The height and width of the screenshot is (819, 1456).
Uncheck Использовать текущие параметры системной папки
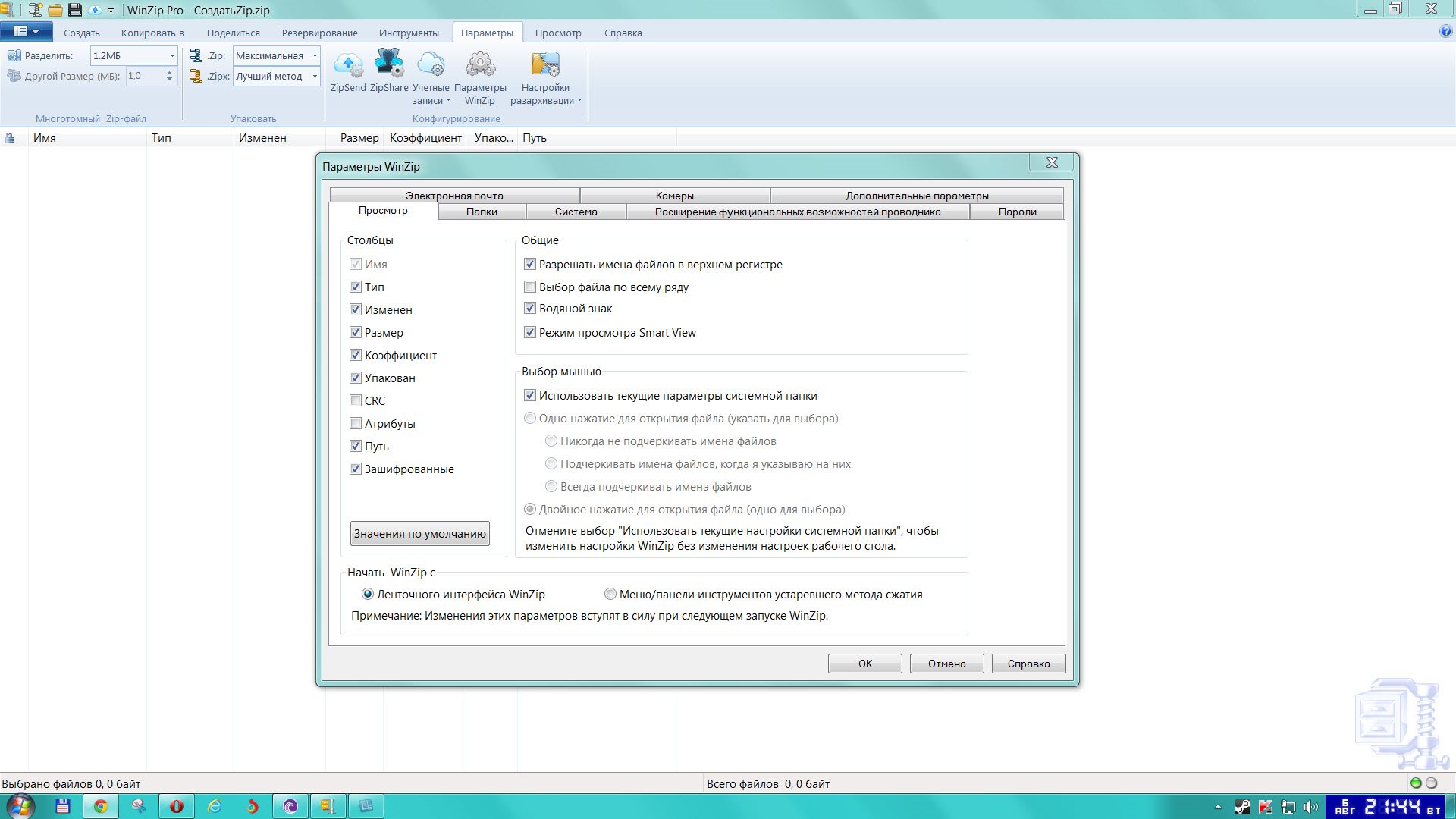tap(530, 395)
